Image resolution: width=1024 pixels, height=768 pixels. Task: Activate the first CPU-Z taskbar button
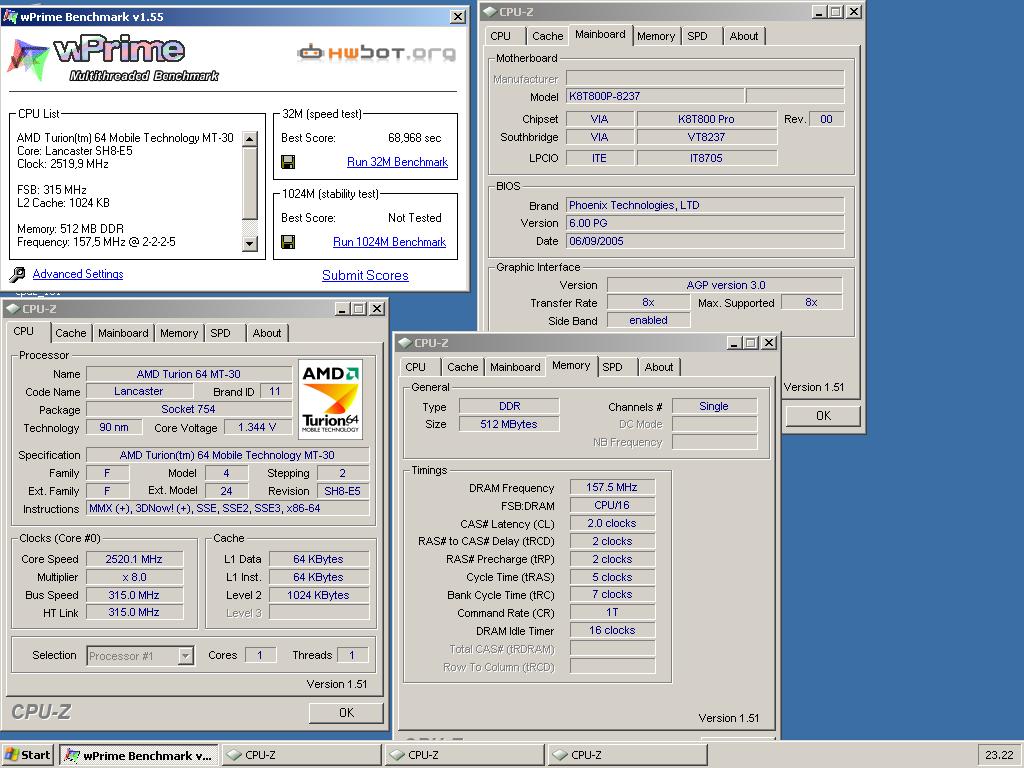click(x=302, y=755)
